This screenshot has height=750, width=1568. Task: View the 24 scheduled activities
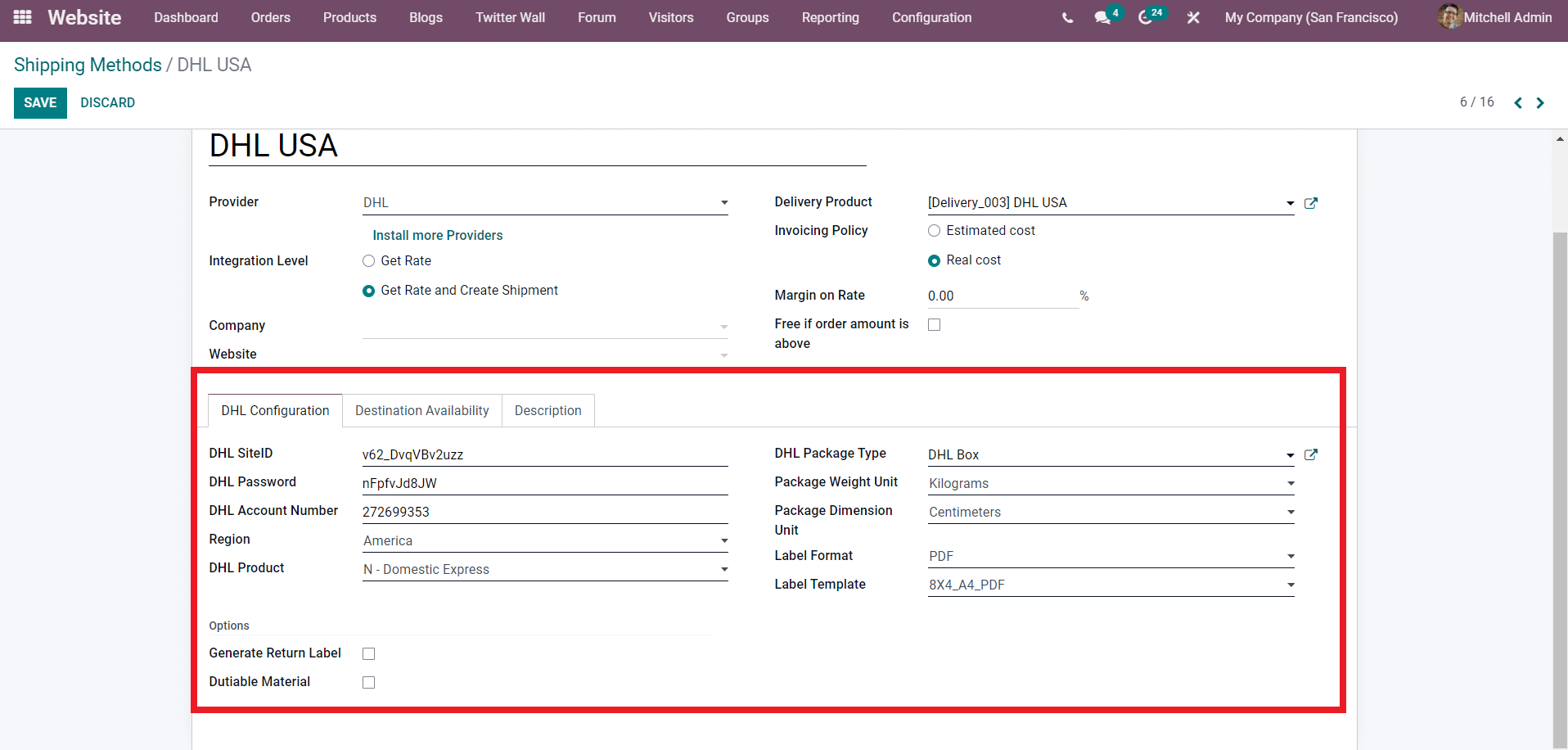[1146, 16]
